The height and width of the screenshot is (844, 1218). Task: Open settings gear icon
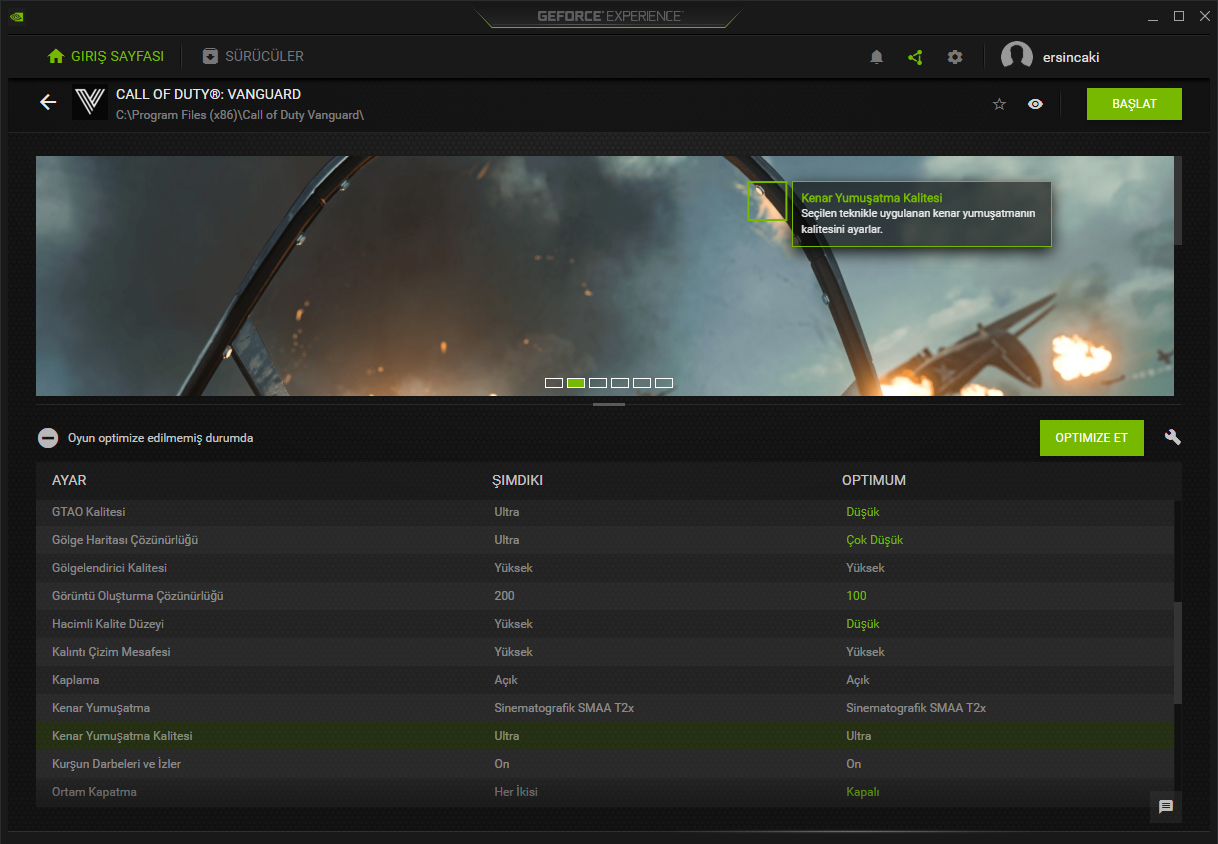955,57
